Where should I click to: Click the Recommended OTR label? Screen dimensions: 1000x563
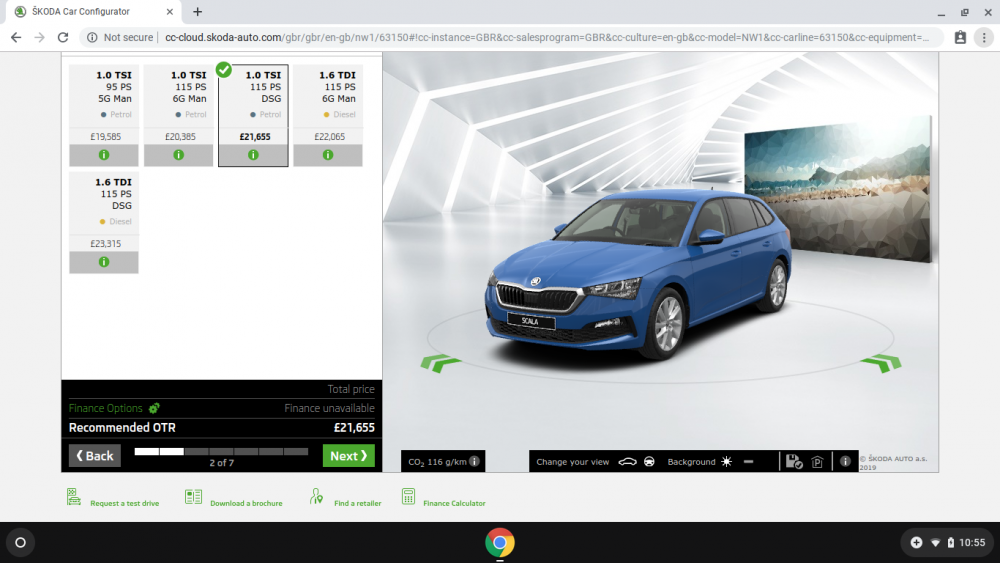pos(122,428)
